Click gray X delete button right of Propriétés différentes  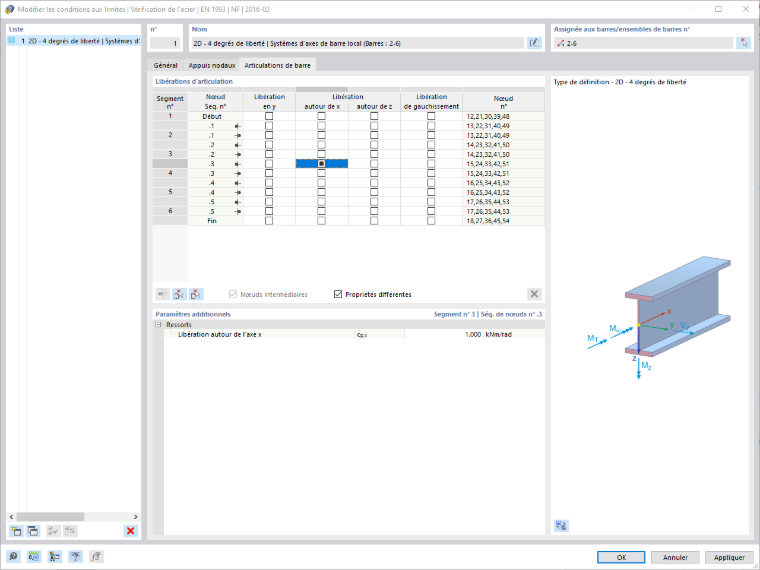(534, 294)
